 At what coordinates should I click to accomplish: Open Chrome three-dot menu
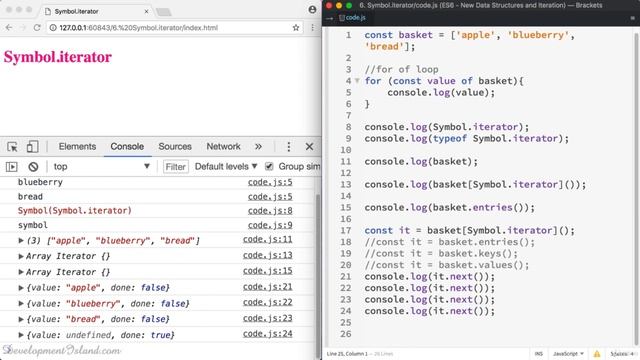click(x=312, y=28)
